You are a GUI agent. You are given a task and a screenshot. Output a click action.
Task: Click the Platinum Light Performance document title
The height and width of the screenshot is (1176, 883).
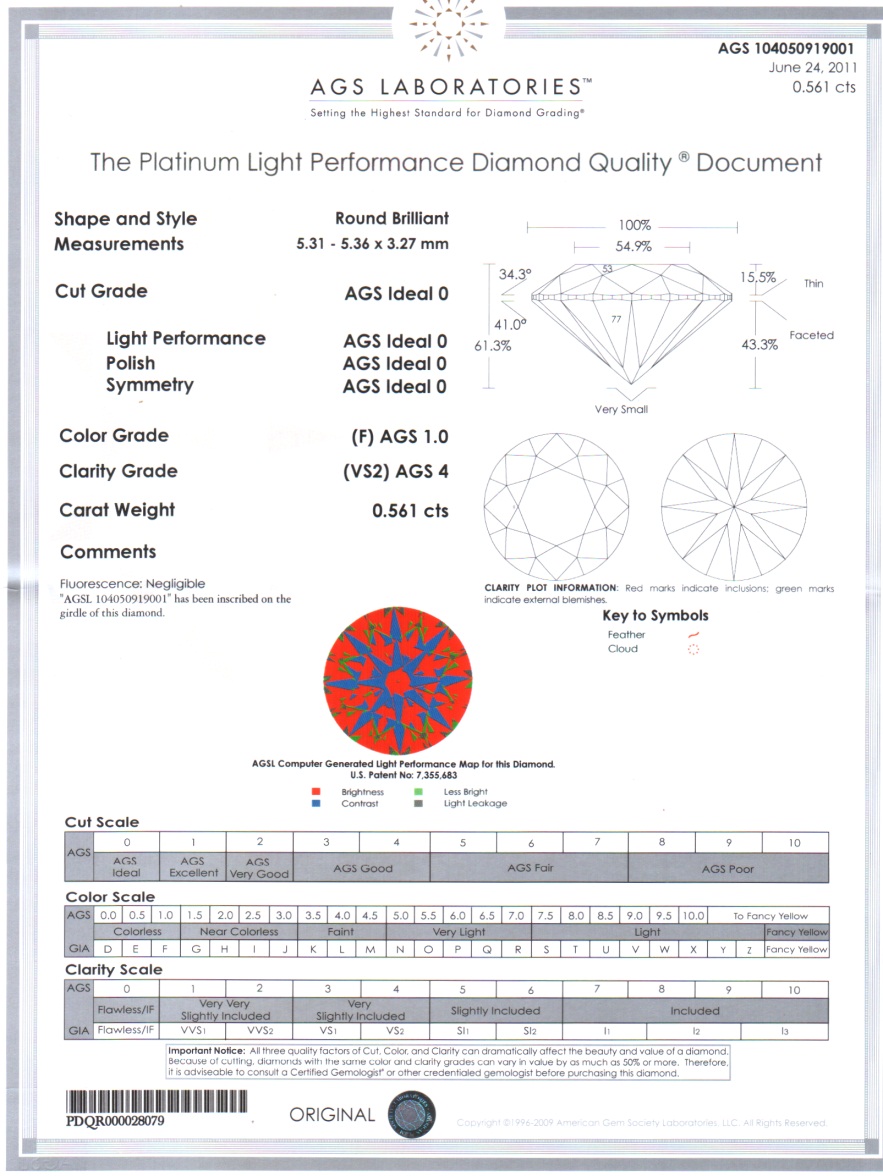pyautogui.click(x=456, y=163)
